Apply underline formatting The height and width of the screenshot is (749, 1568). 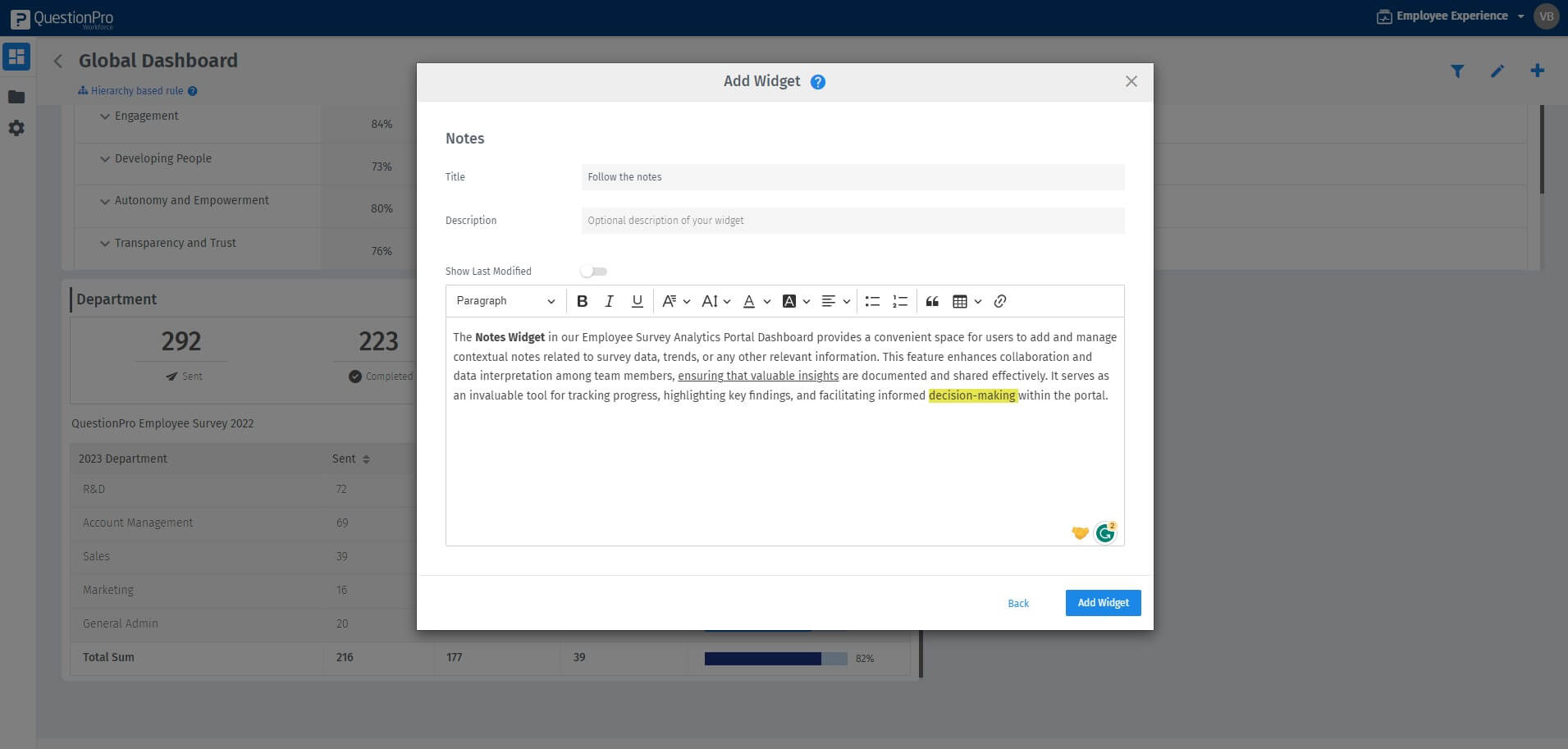(638, 301)
